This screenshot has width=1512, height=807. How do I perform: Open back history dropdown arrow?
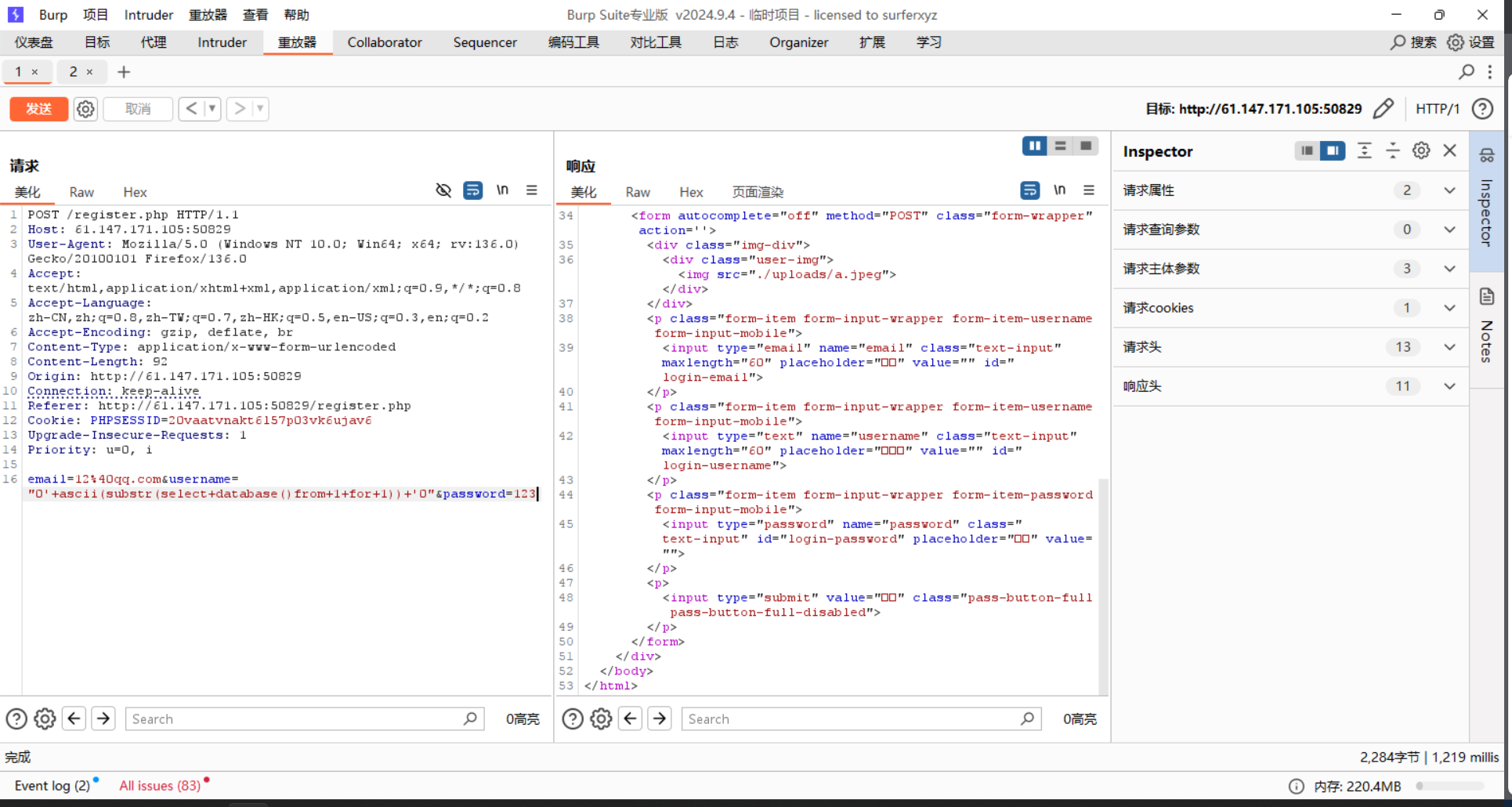pos(212,108)
